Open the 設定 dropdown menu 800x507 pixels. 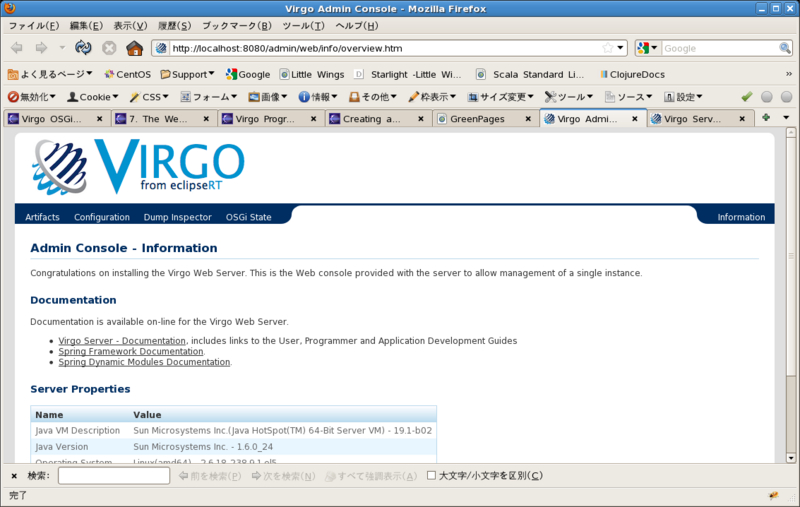(x=683, y=96)
